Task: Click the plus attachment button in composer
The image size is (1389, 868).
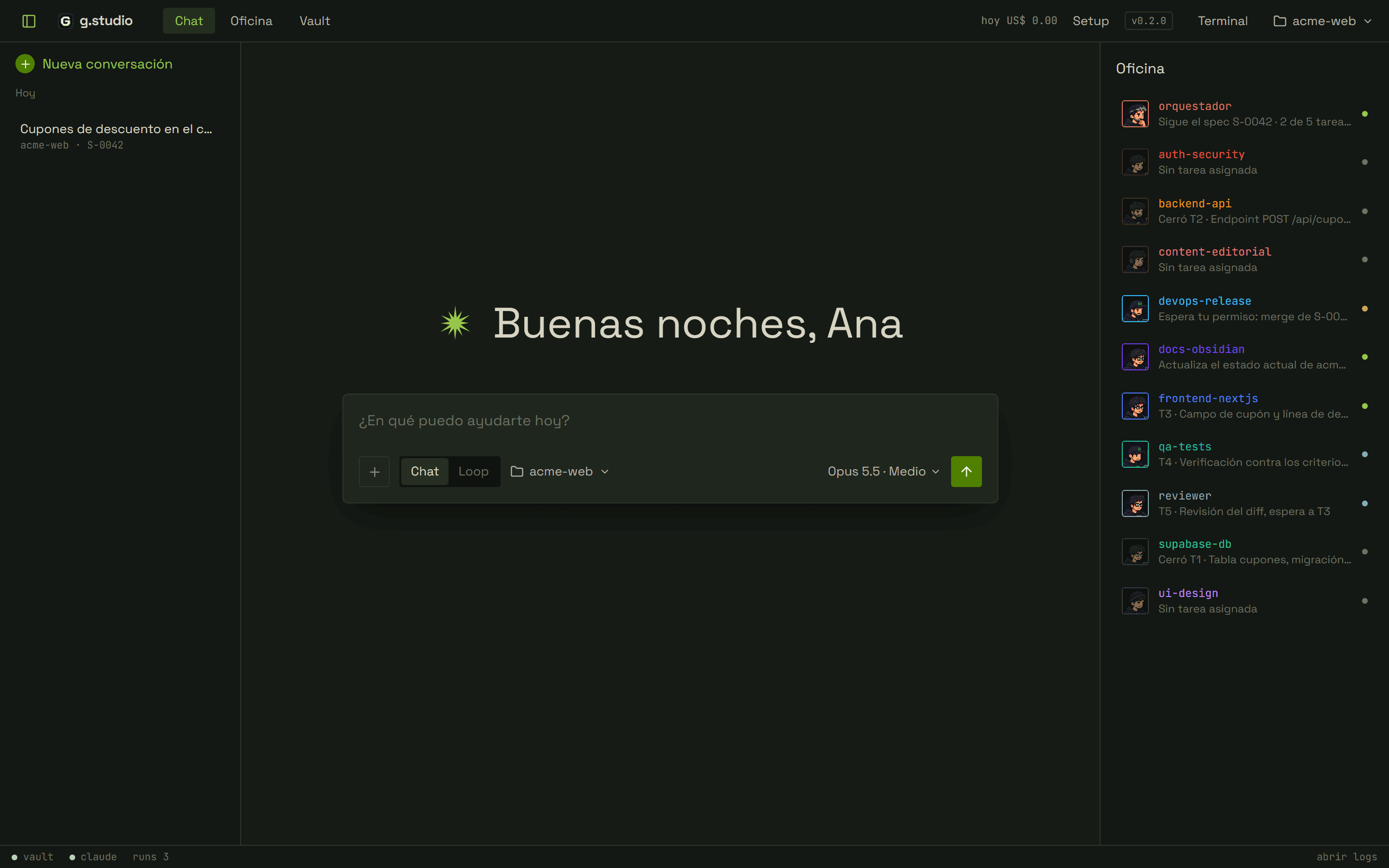Action: pos(374,471)
